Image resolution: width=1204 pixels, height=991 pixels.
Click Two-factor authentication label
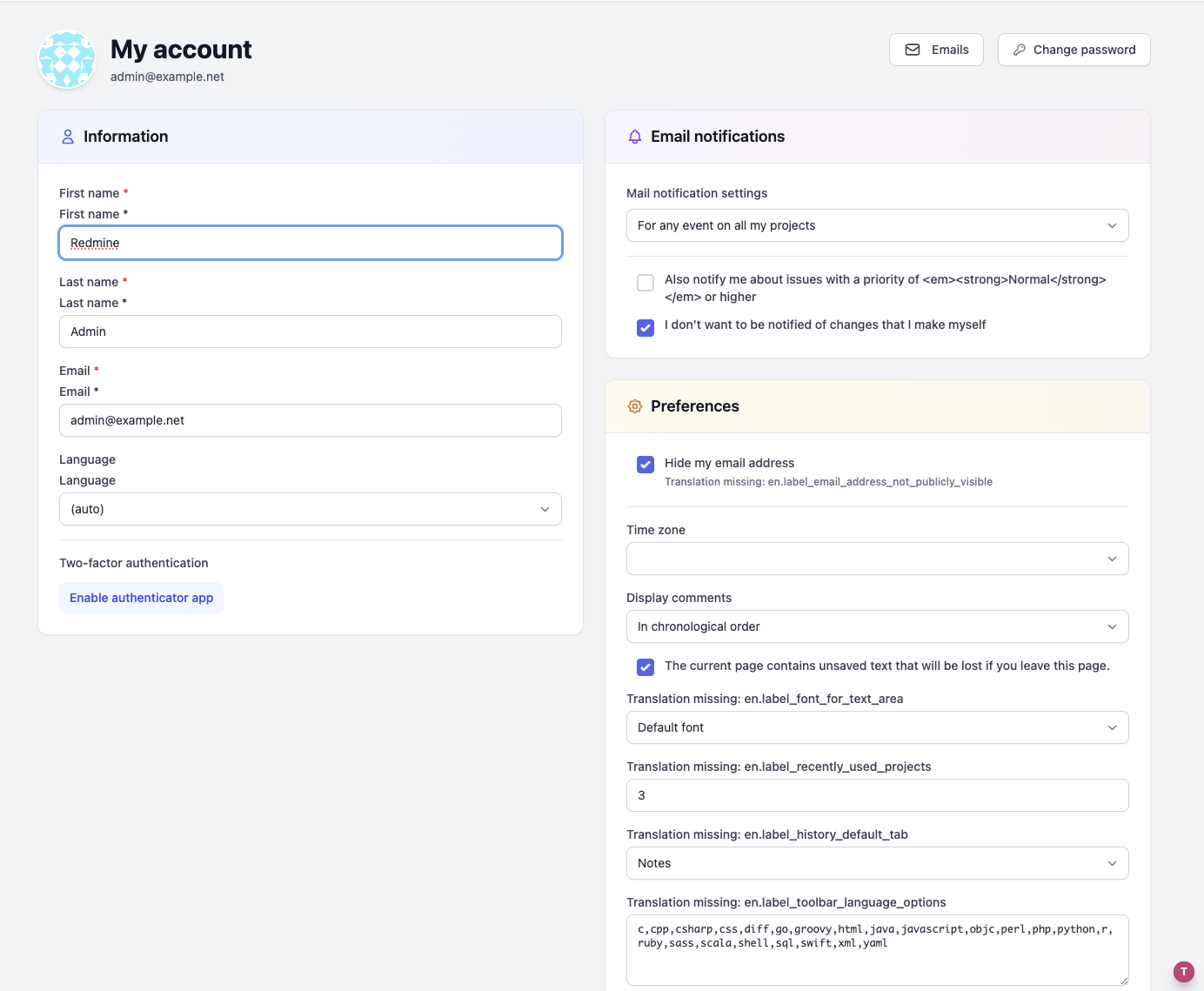coord(134,563)
